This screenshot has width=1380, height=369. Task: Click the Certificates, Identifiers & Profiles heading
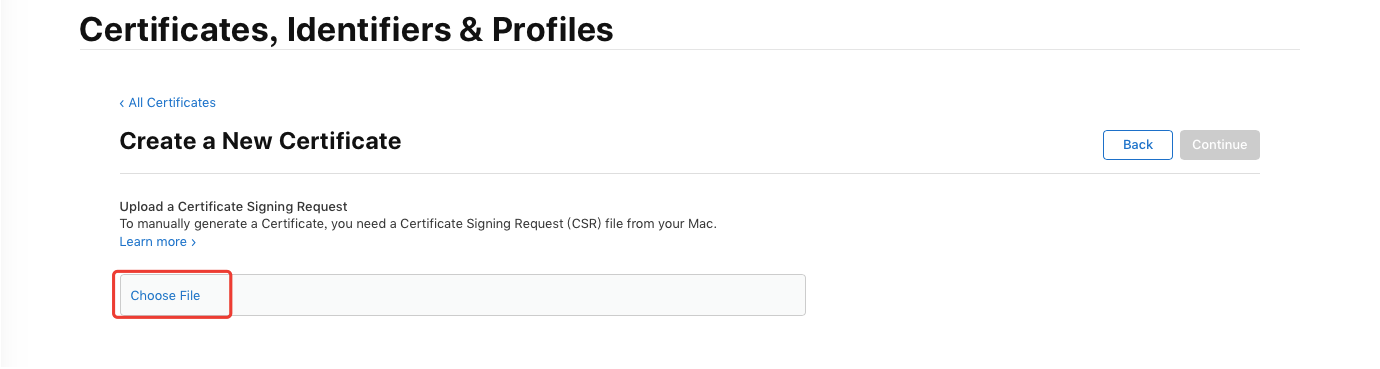coord(346,30)
